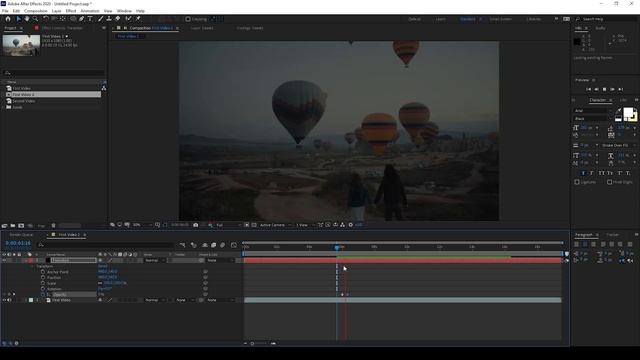Screen dimensions: 640x360
Task: Select the Eraser tool
Action: [118, 19]
